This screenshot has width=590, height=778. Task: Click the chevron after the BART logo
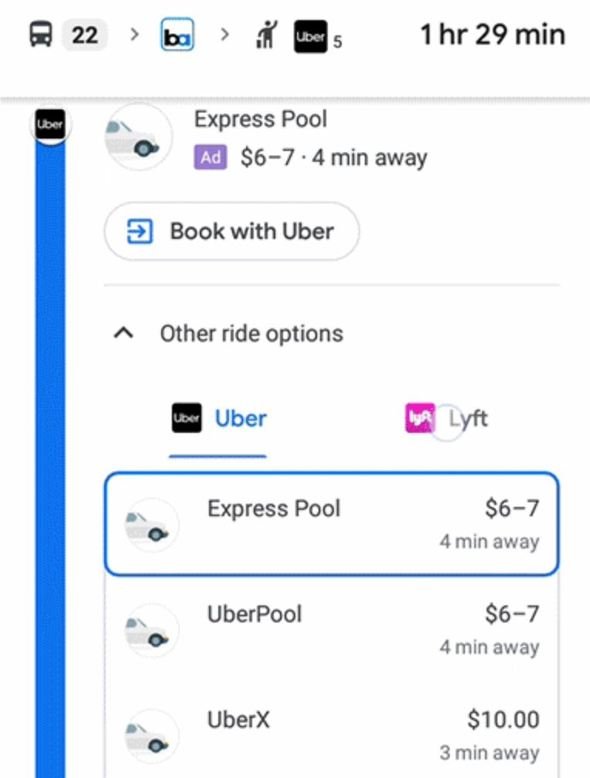tap(225, 34)
